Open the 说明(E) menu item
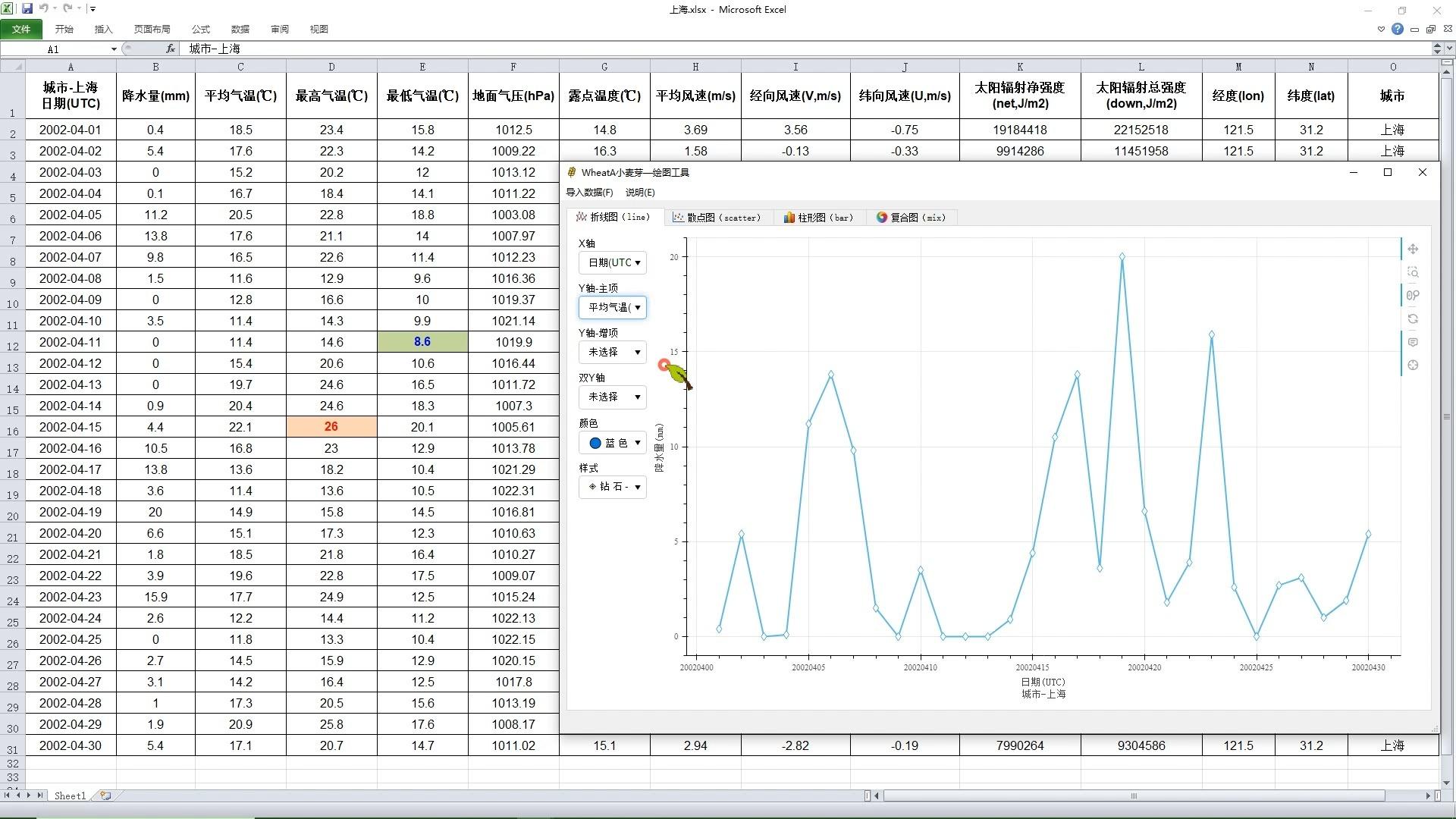 (x=639, y=193)
